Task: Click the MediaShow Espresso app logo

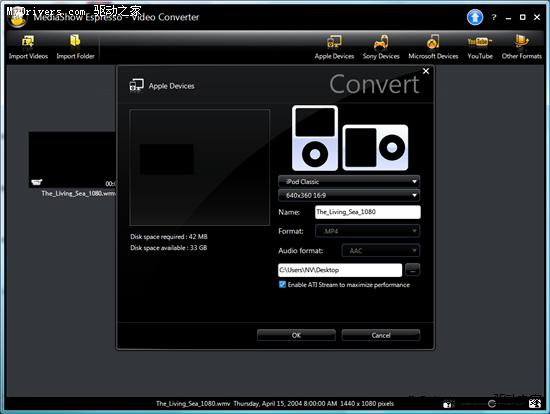Action: pyautogui.click(x=17, y=18)
